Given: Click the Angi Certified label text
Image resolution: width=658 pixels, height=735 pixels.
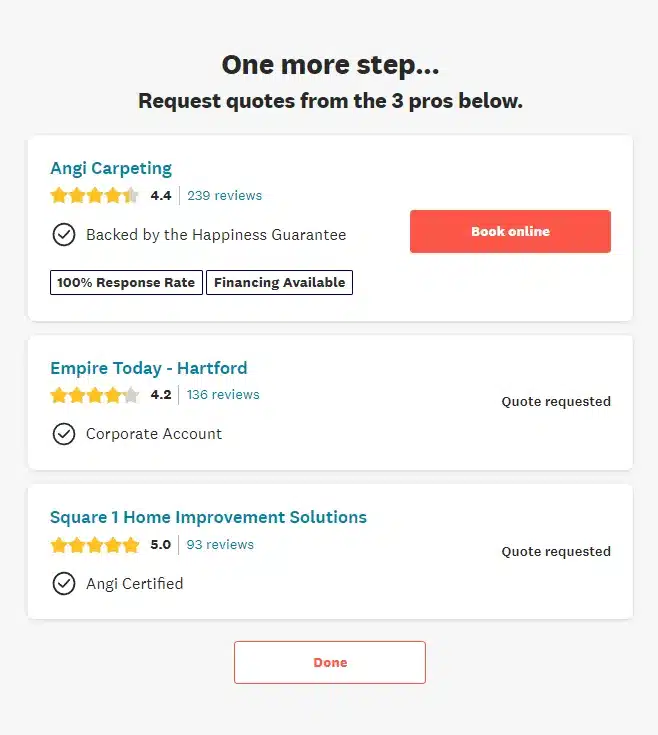Looking at the screenshot, I should tap(135, 584).
